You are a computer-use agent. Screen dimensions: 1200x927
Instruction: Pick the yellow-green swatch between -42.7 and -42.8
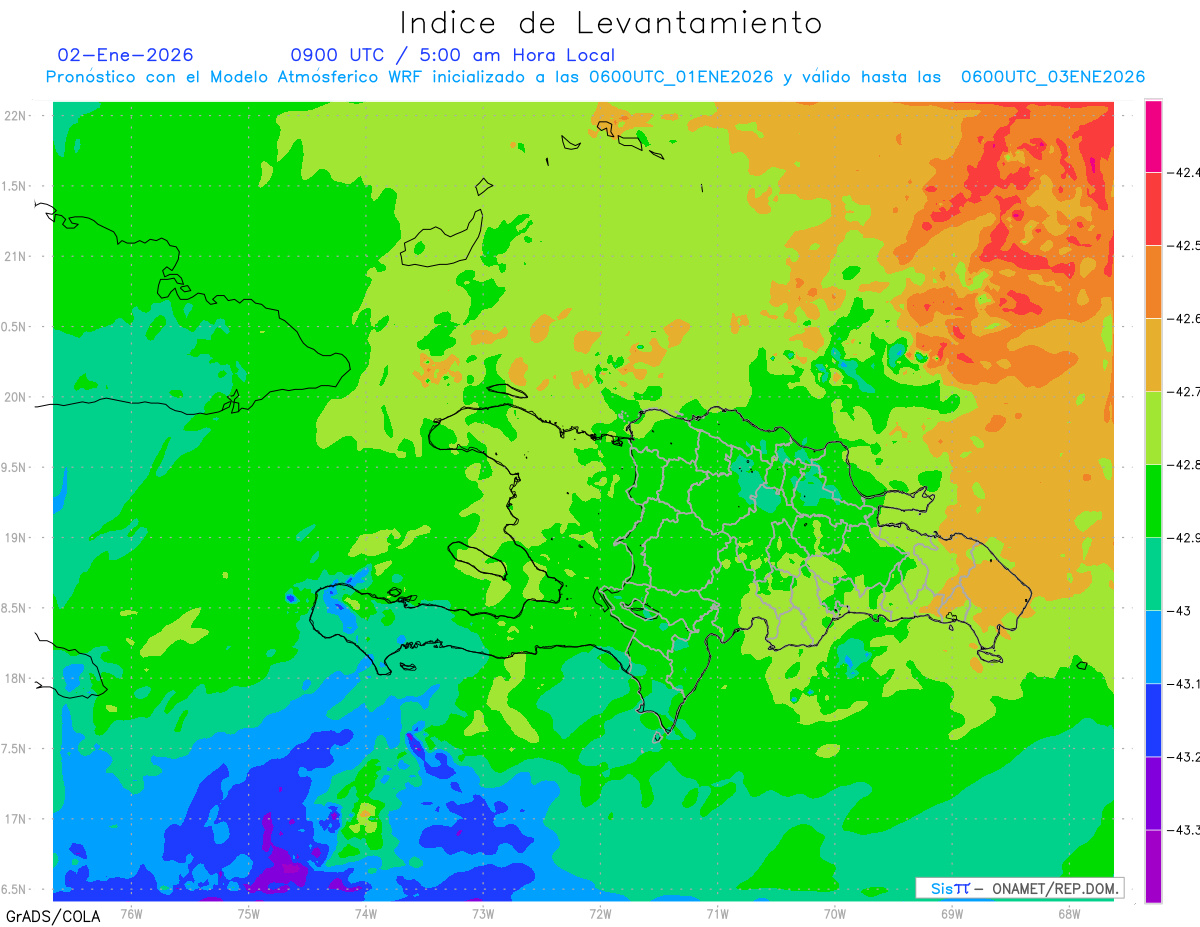tap(1153, 427)
